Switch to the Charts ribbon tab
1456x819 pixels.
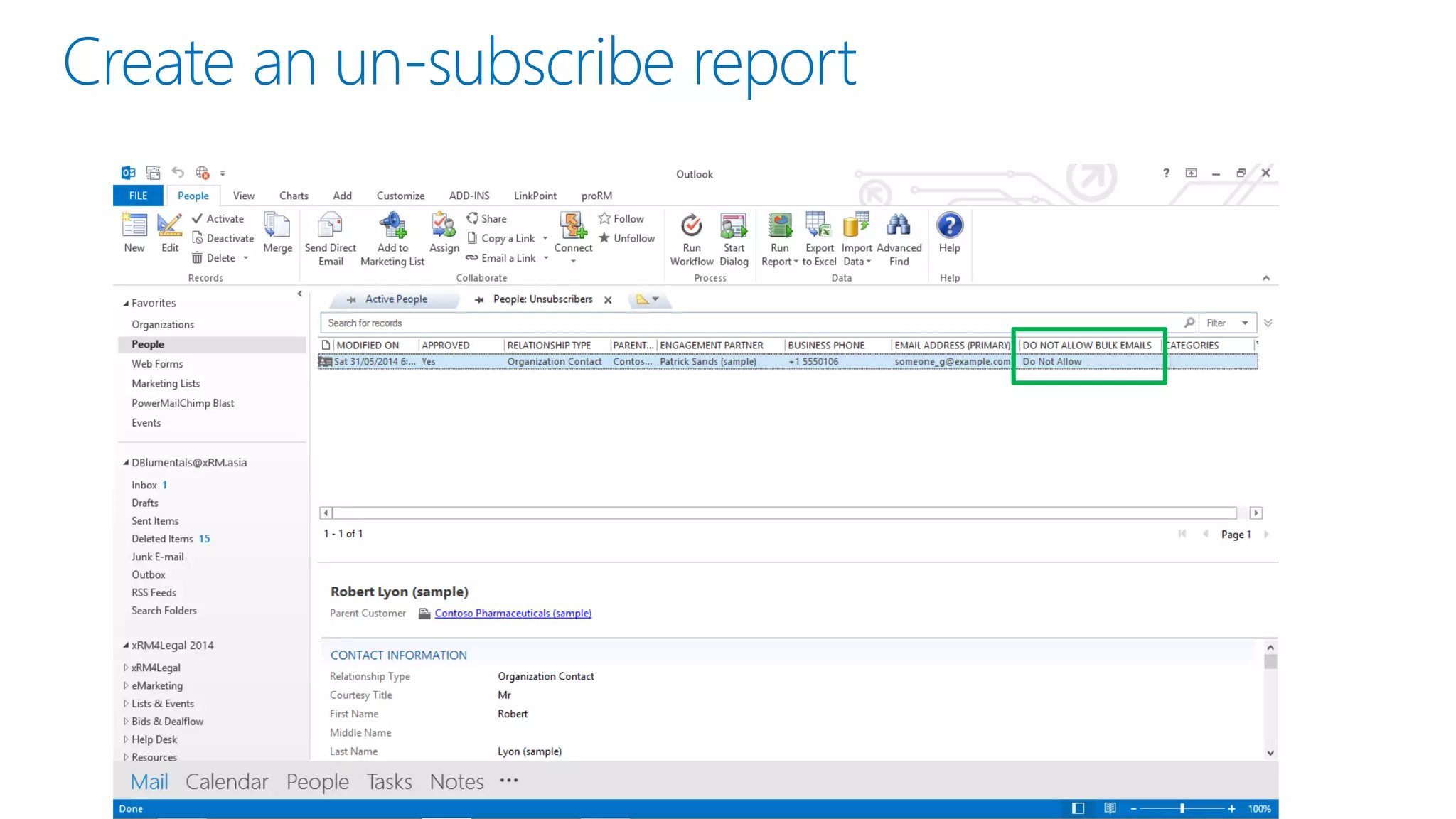click(294, 196)
